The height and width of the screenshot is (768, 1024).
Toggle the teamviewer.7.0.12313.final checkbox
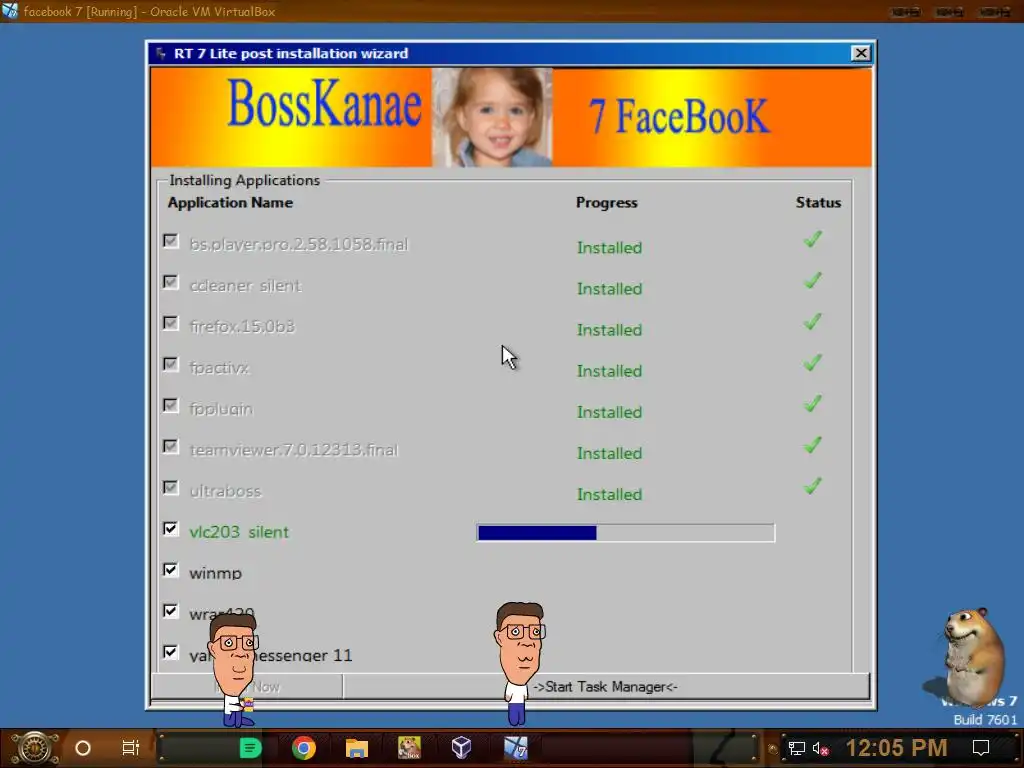click(x=170, y=447)
